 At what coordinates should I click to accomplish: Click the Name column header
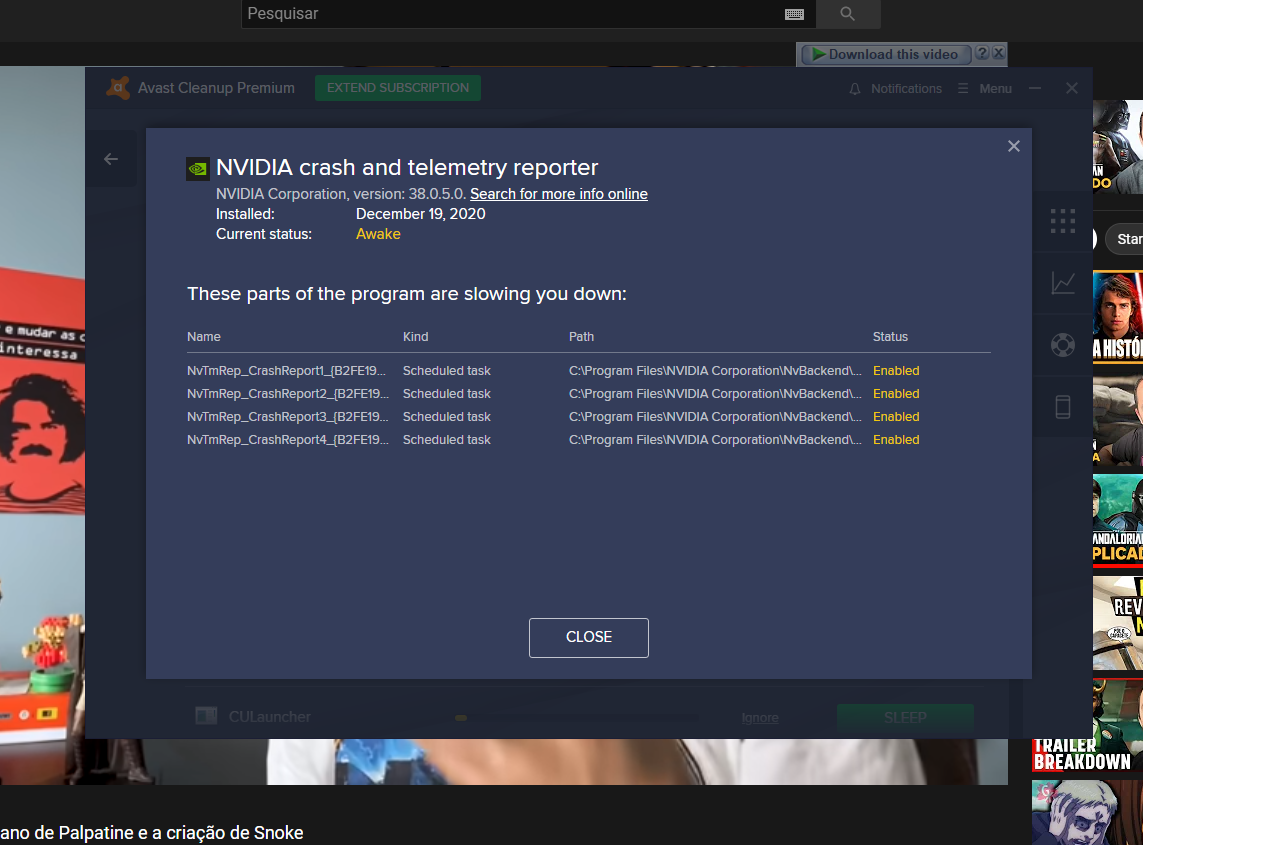pyautogui.click(x=204, y=337)
